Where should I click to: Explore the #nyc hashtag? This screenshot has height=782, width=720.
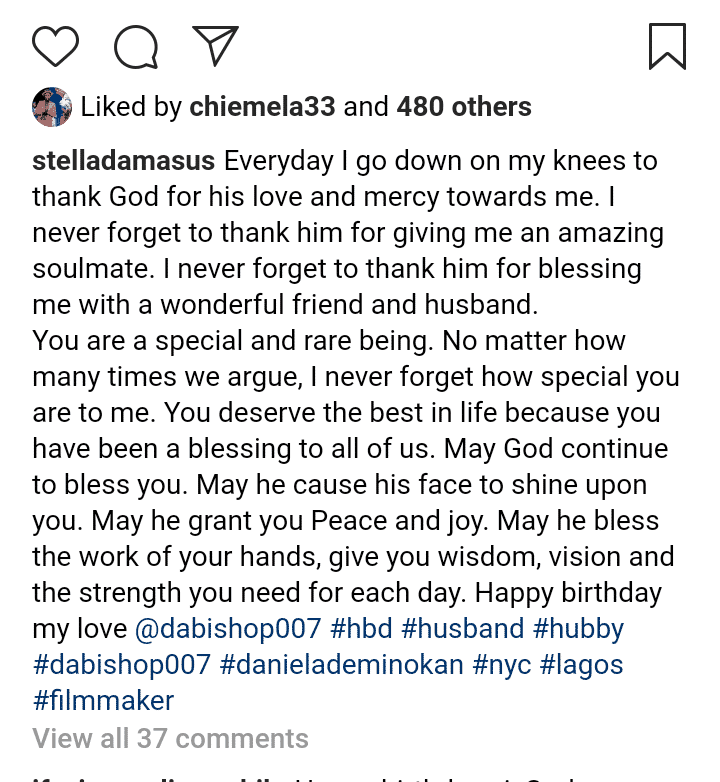(x=501, y=665)
